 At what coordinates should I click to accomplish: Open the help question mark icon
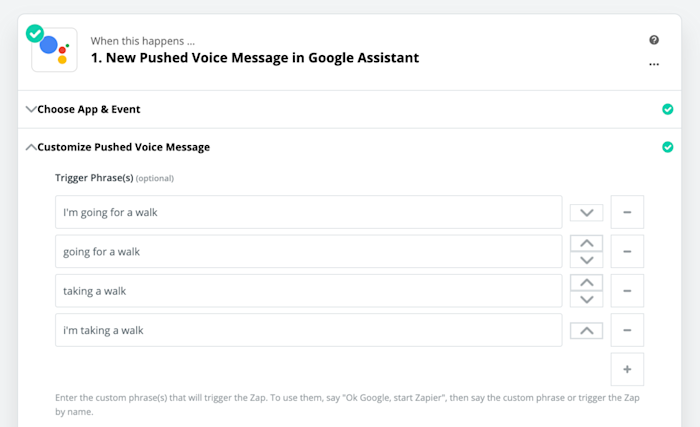click(x=654, y=40)
